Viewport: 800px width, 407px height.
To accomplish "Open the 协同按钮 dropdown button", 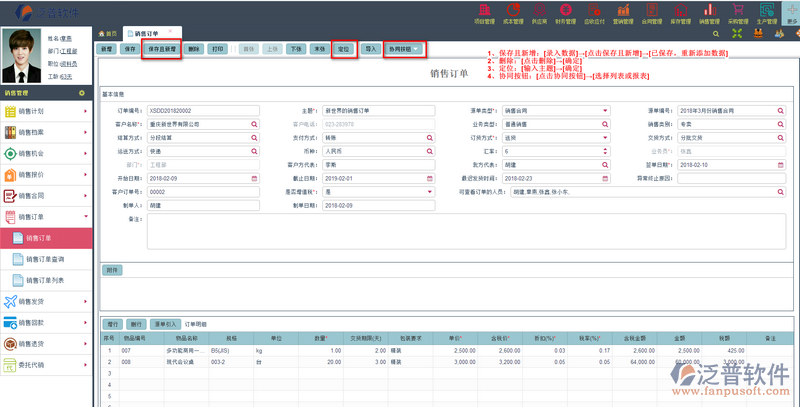I will point(404,48).
